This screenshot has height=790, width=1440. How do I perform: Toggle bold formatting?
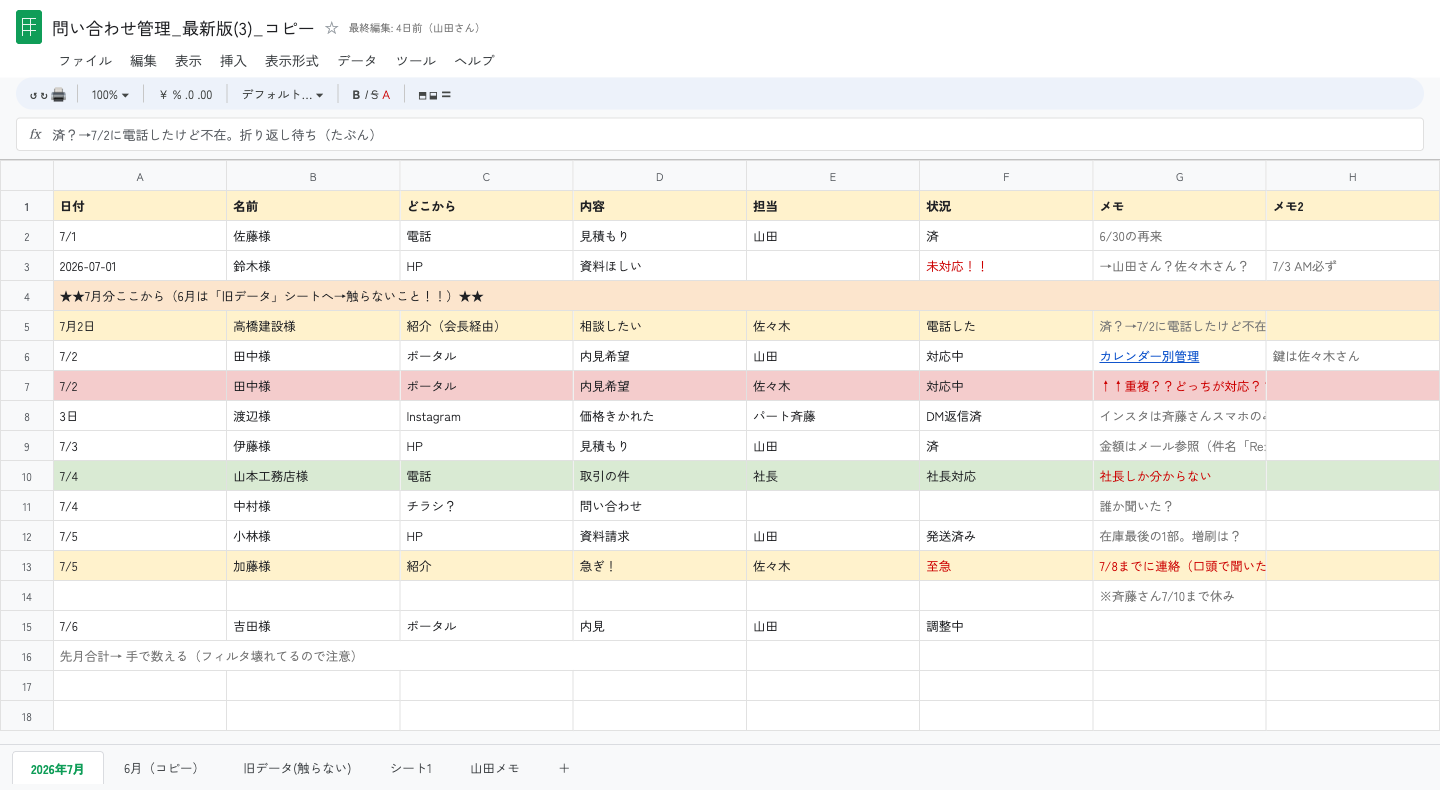(356, 95)
